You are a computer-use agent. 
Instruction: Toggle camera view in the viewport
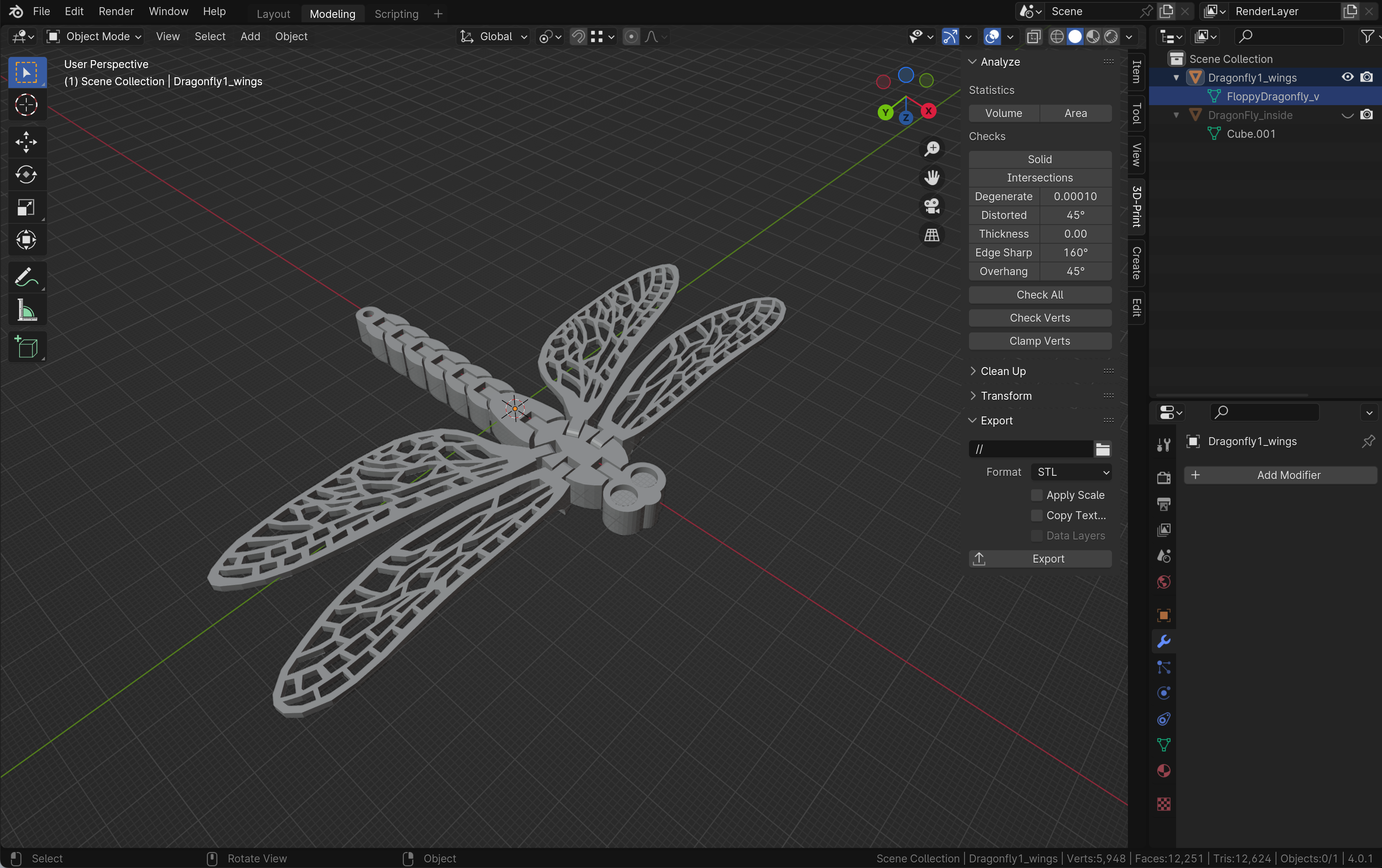tap(932, 206)
